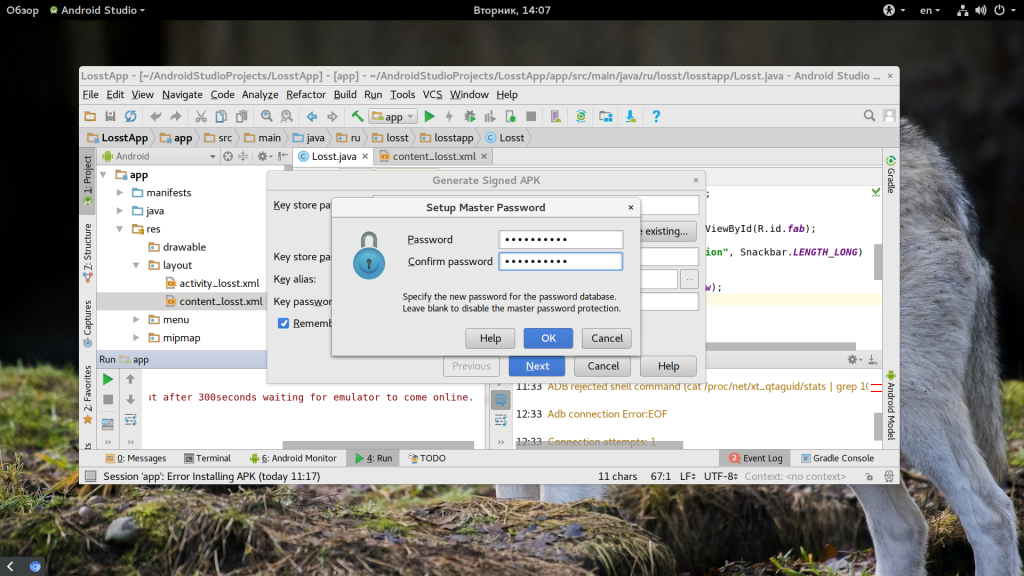This screenshot has width=1024, height=576.
Task: Open the app run configuration dropdown
Action: (392, 117)
